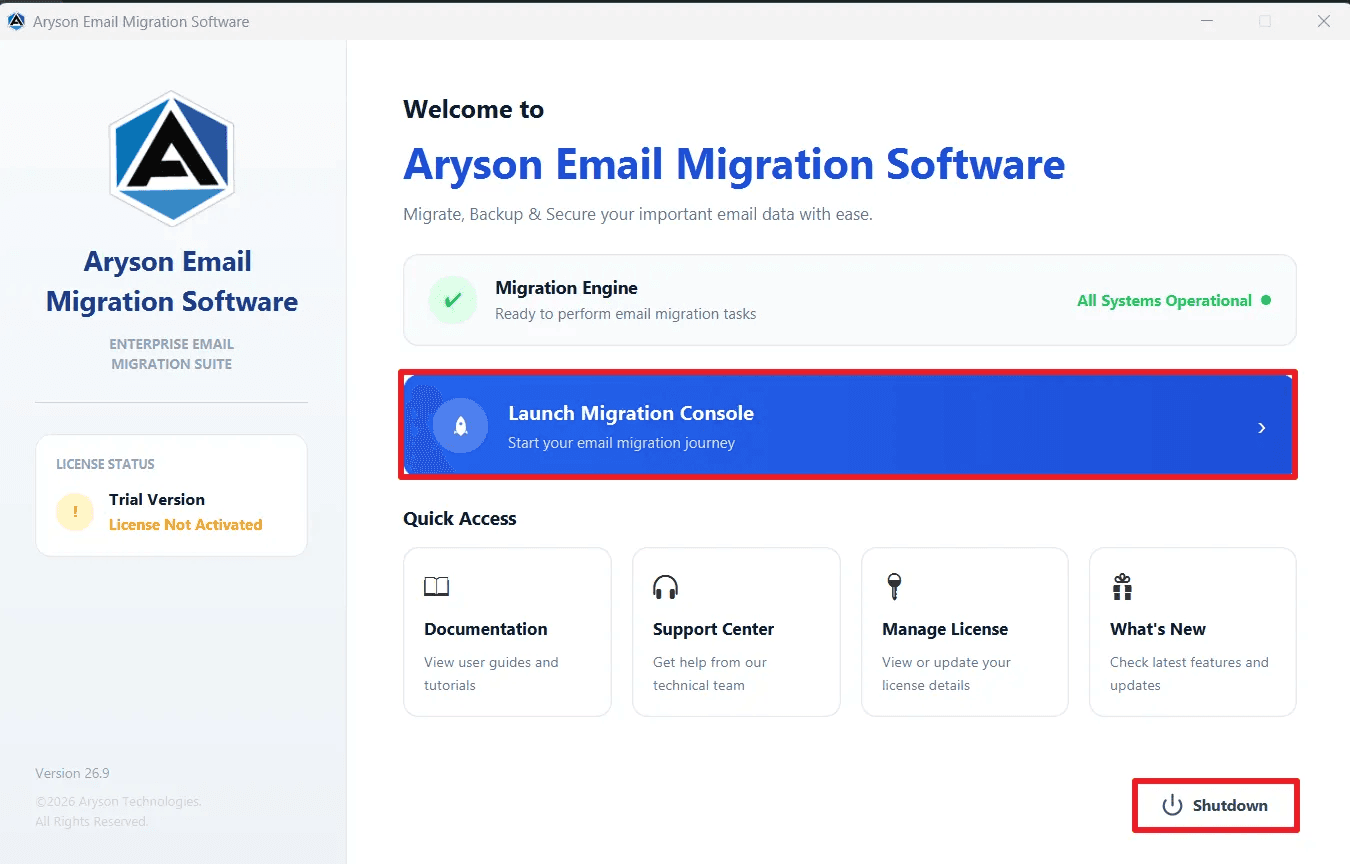Click 'View user guides and tutorials' description

point(491,674)
